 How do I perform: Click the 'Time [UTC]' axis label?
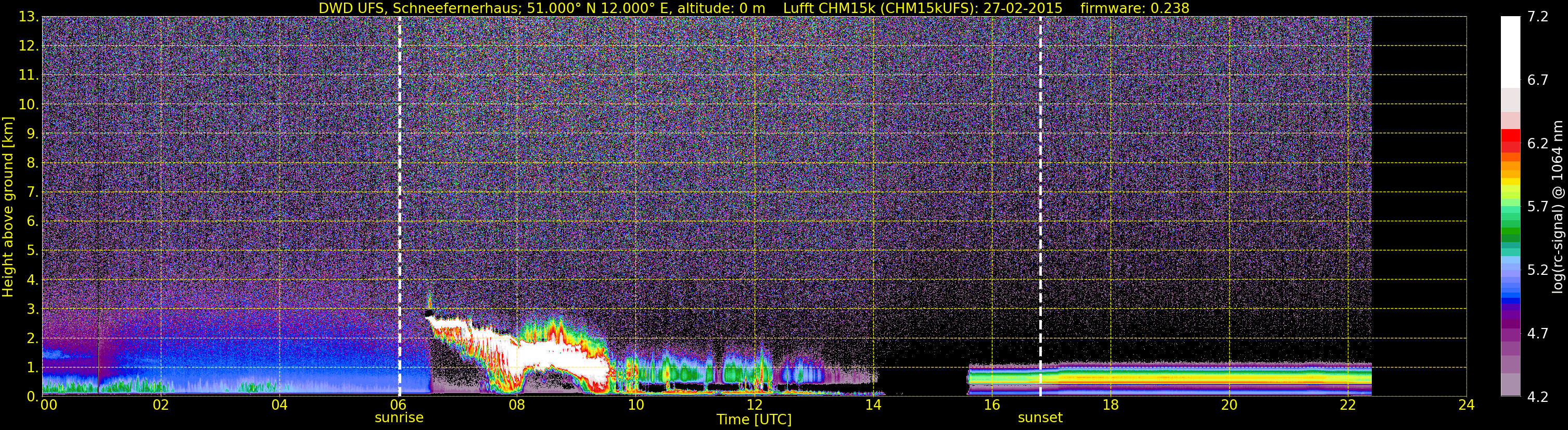pyautogui.click(x=754, y=420)
